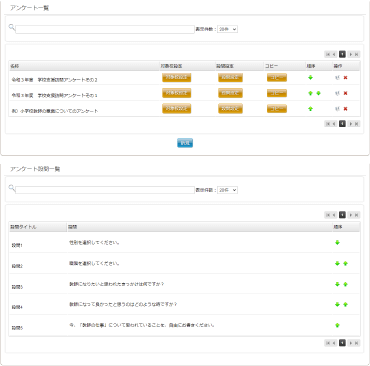Screen dimensions: 370x366
Task: Move 設問3 up with the green arrow
Action: click(345, 284)
